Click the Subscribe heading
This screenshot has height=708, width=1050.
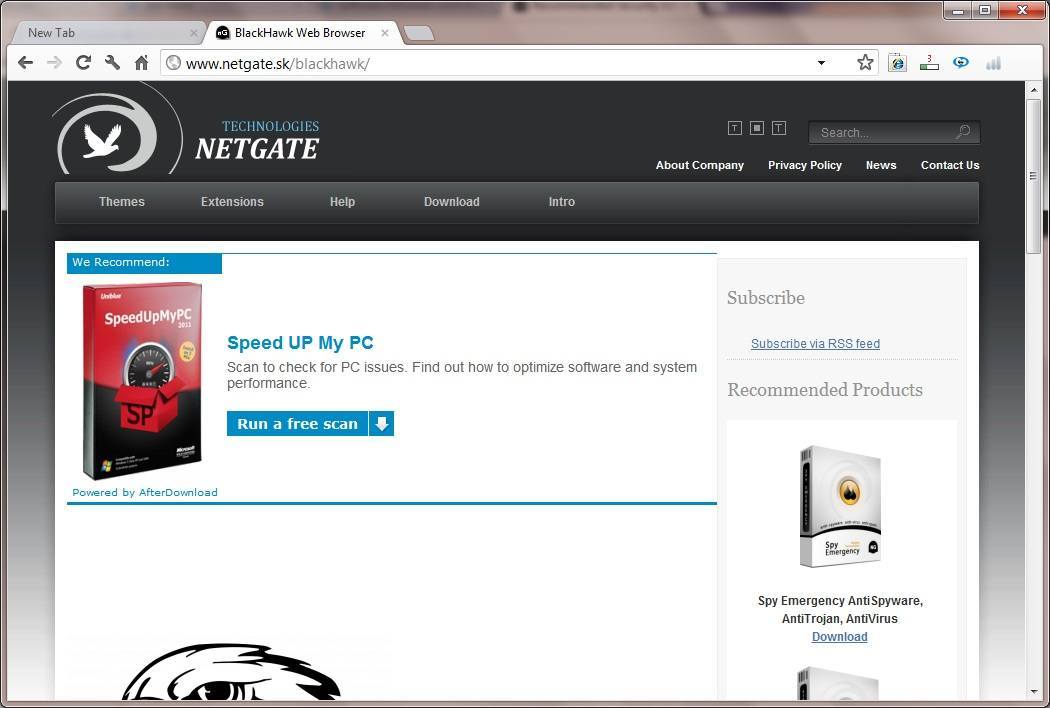pyautogui.click(x=766, y=298)
